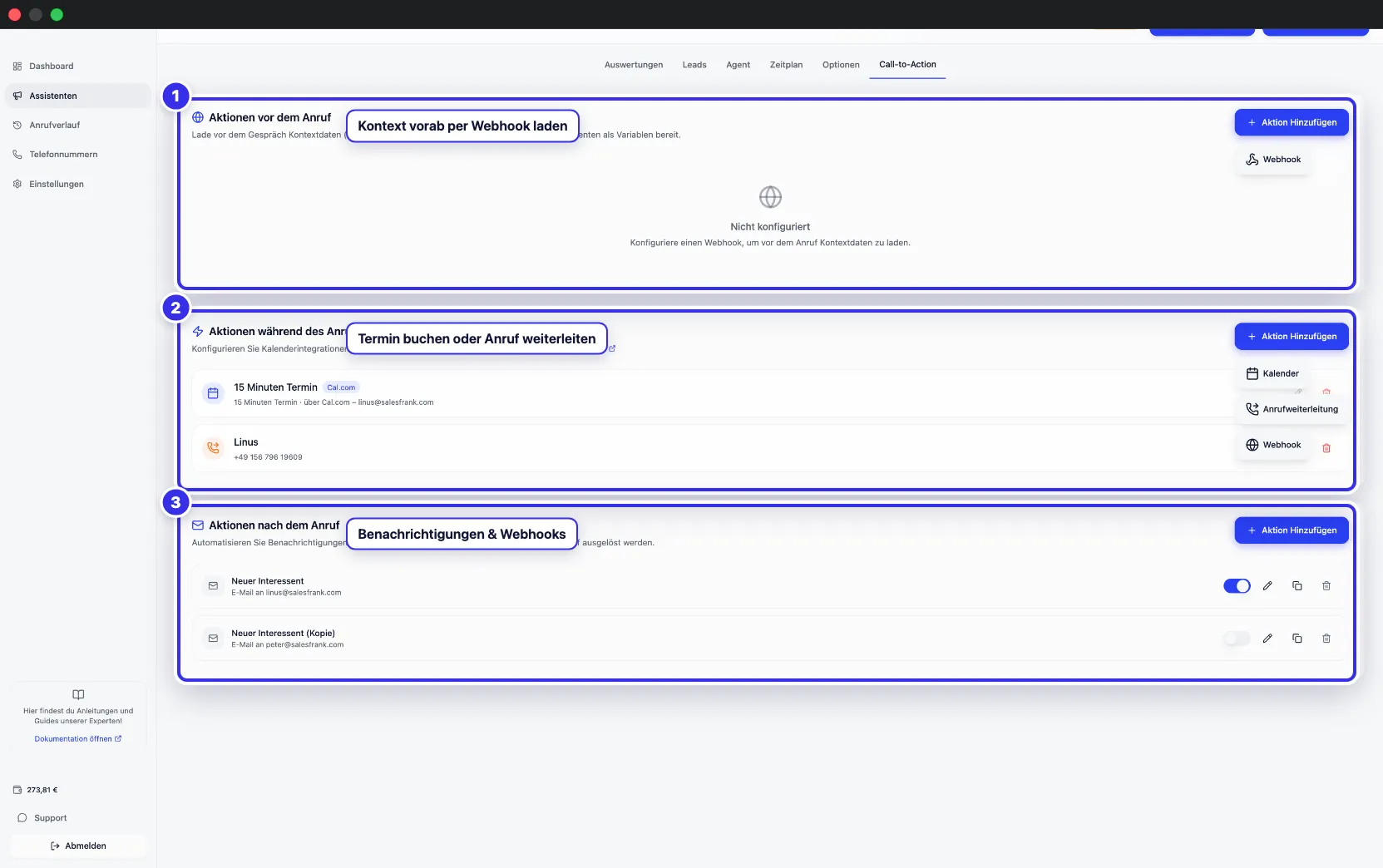Click the book icon in the documentation box
Screen dimensions: 1383x868
[x=78, y=695]
